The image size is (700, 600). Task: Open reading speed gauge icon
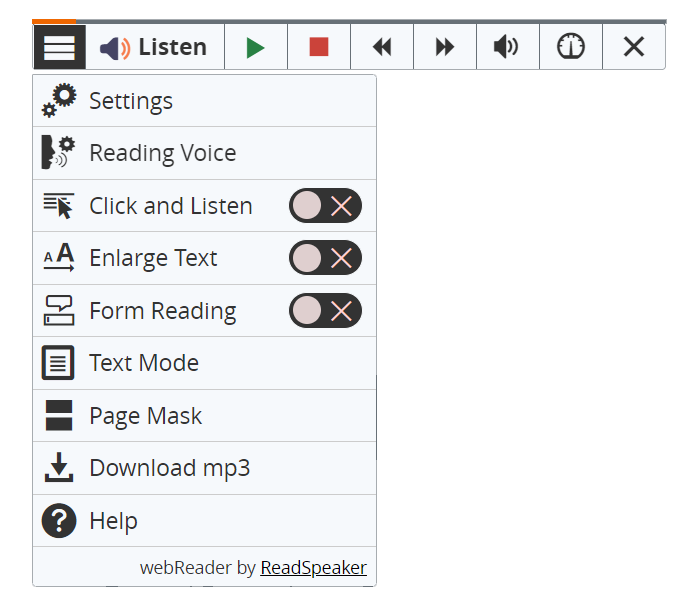click(x=571, y=47)
